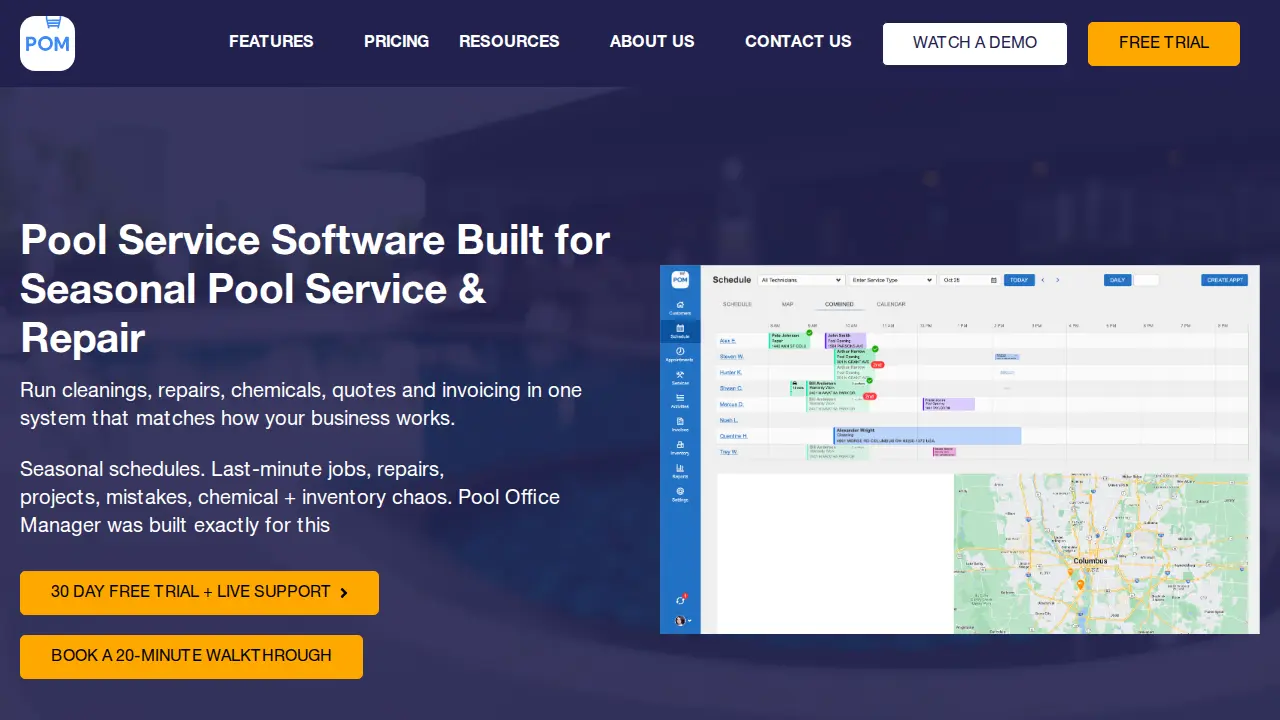Switch to the CALENDAR tab
Screen dimensions: 1280x720
891,304
